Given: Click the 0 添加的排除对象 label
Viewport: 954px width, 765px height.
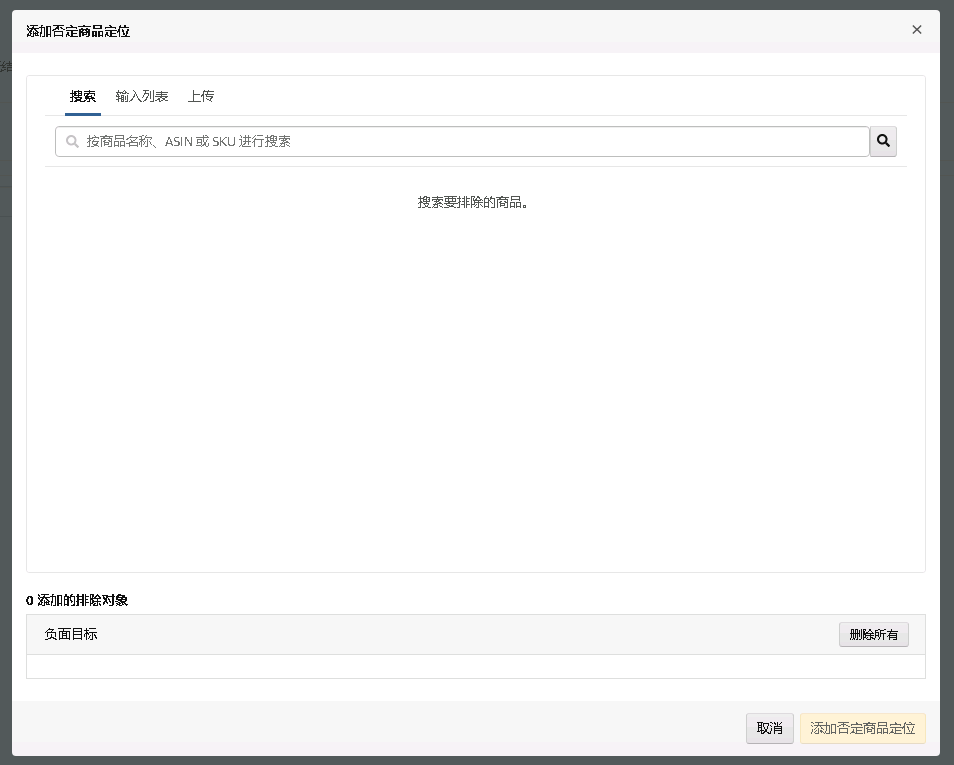Looking at the screenshot, I should 77,600.
